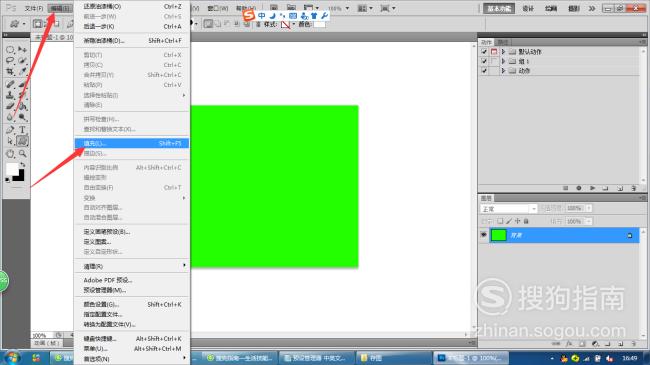The height and width of the screenshot is (365, 650).
Task: Select the Zoom magnifier tool
Action: (22, 153)
